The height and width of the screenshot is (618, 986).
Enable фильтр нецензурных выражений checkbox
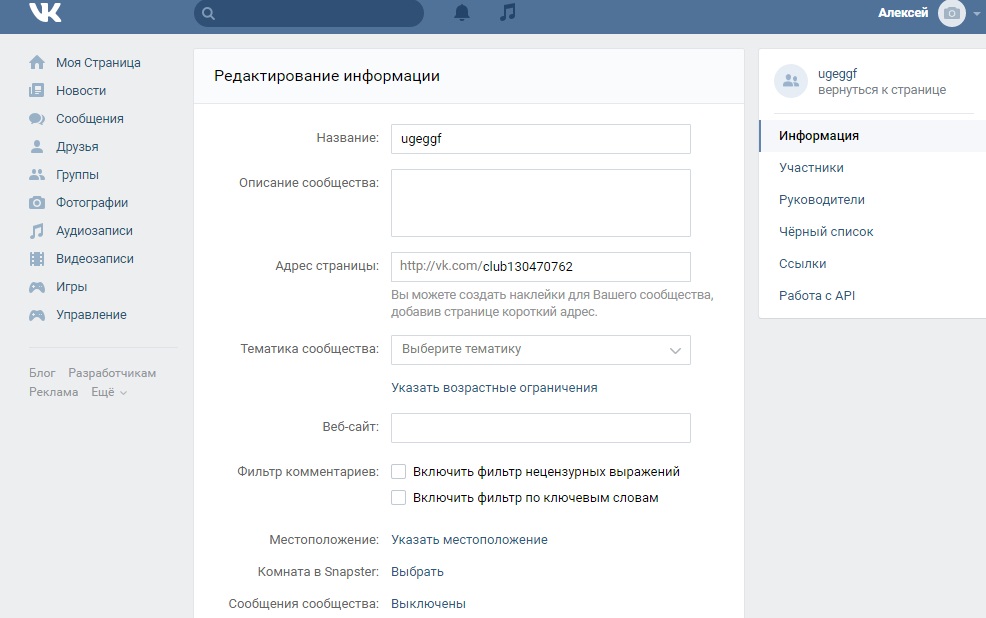(x=399, y=472)
